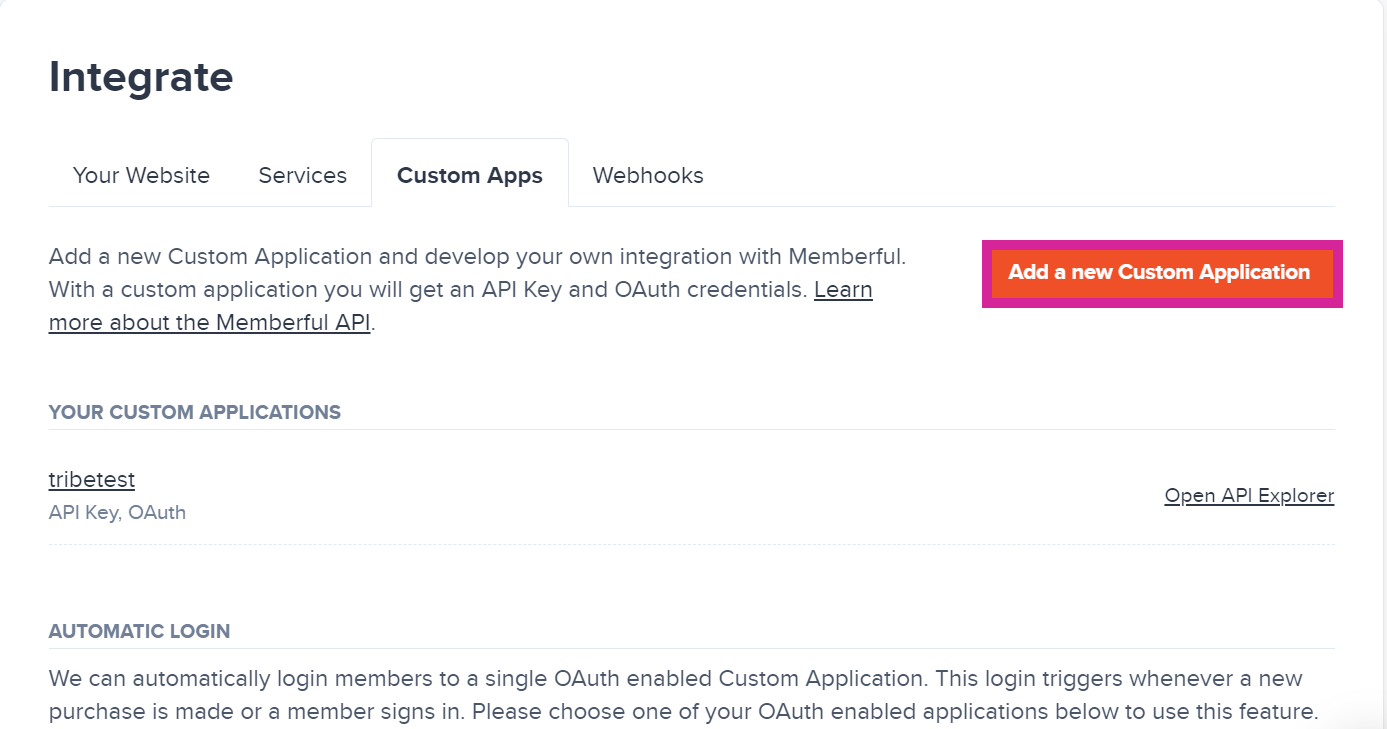Click the rule under the Your Custom Applications header
The width and height of the screenshot is (1387, 729).
pos(691,430)
